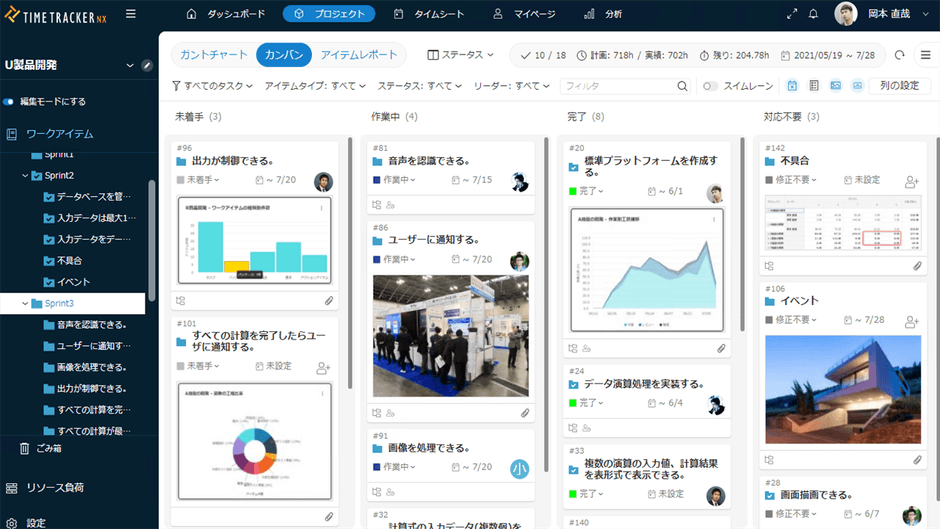Image resolution: width=940 pixels, height=529 pixels.
Task: Toggle 編集モードにする switch
Action: 9,101
